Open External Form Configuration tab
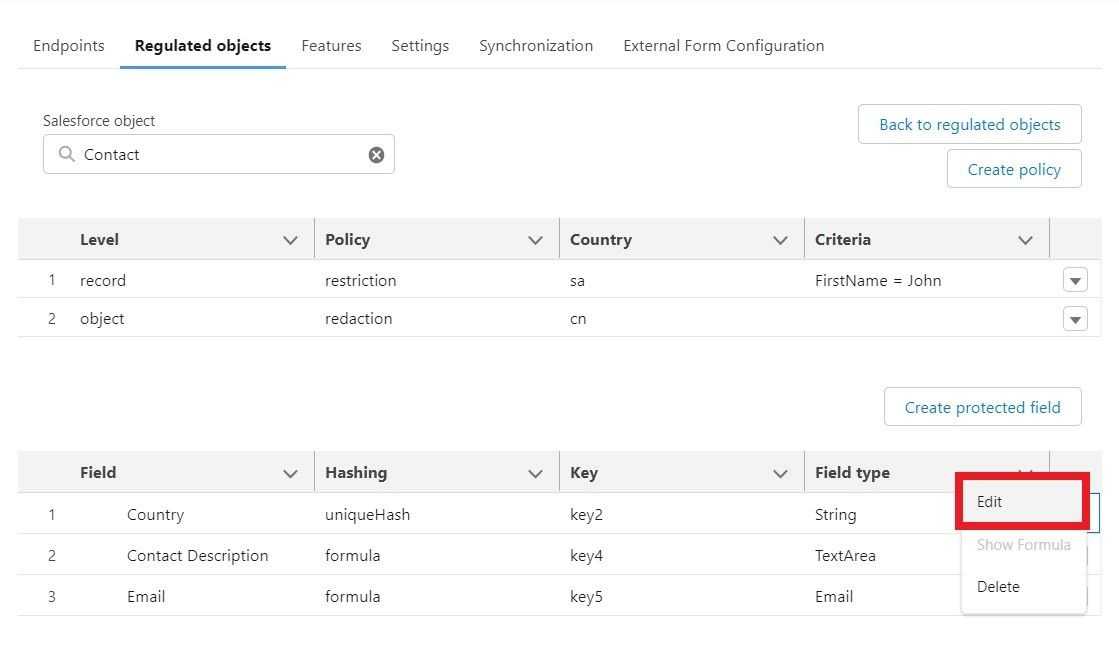 point(723,46)
